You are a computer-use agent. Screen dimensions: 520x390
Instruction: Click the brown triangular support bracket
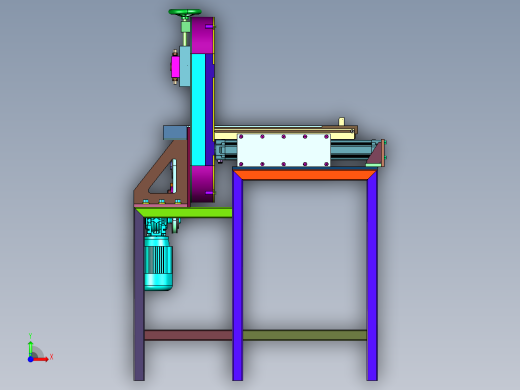click(x=161, y=173)
